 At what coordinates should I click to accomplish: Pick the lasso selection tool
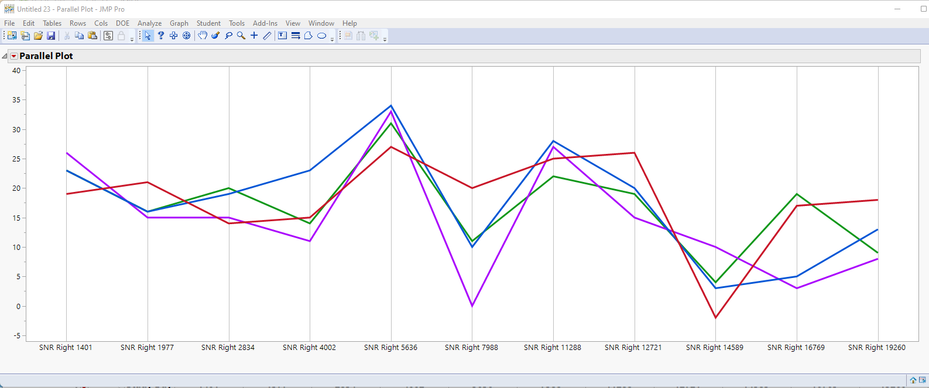pos(228,36)
